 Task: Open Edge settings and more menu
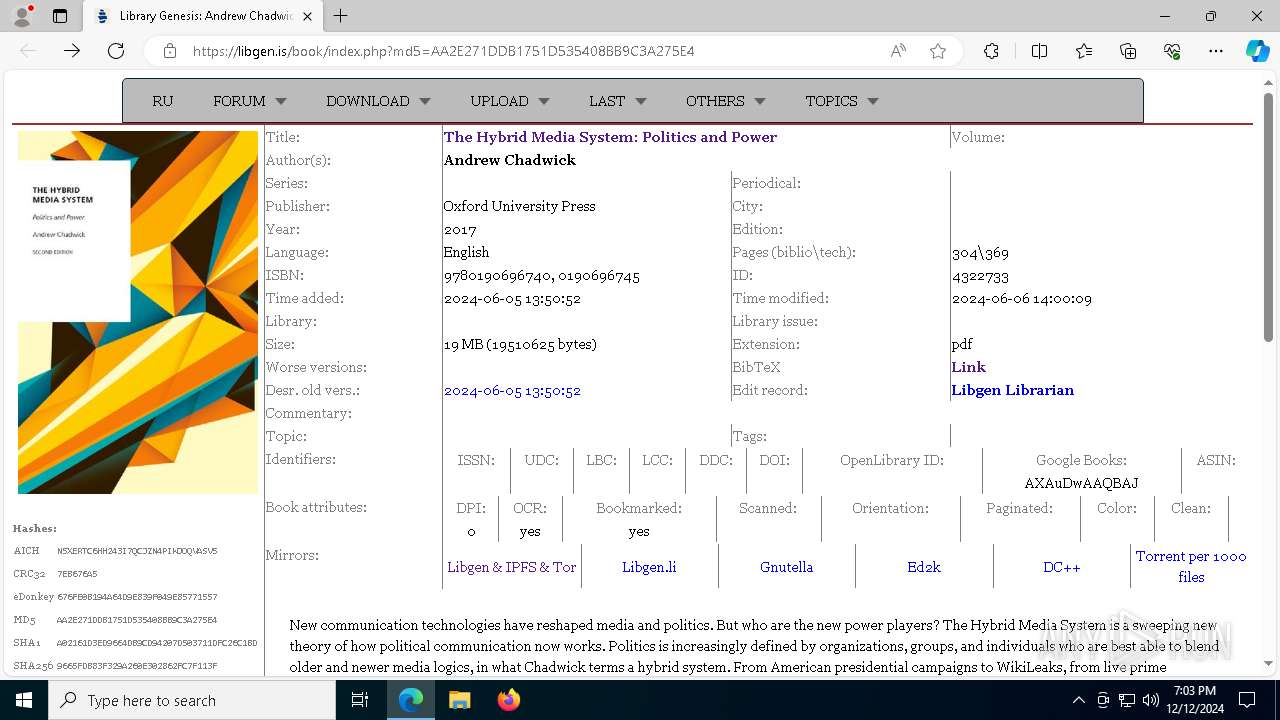pyautogui.click(x=1216, y=51)
